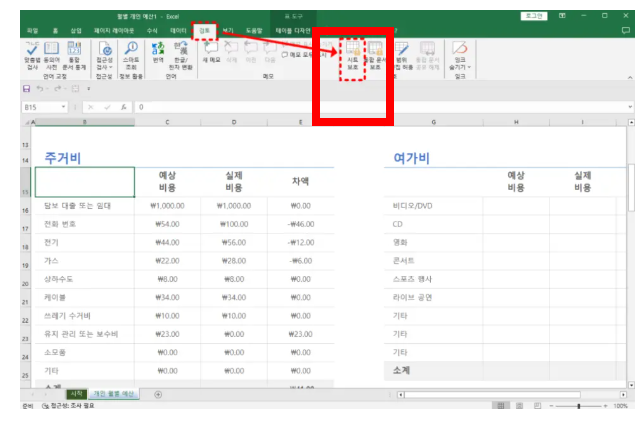This screenshot has width=642, height=448.
Task: Click the login (로그인) button
Action: point(534,16)
